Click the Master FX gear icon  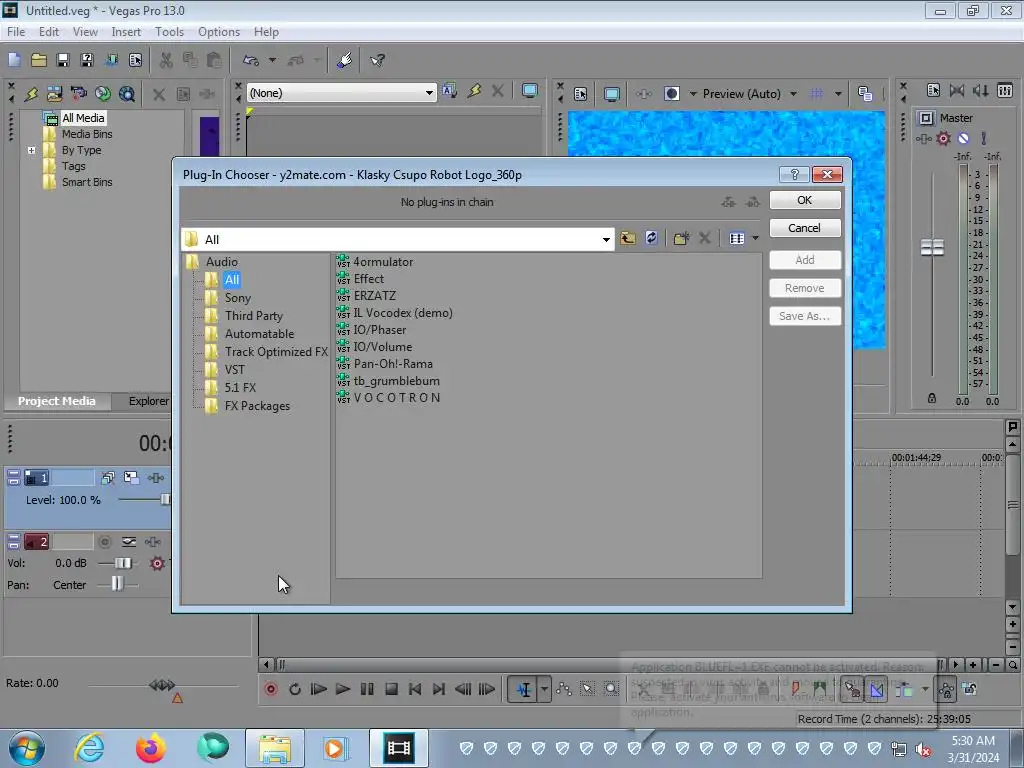click(x=943, y=138)
